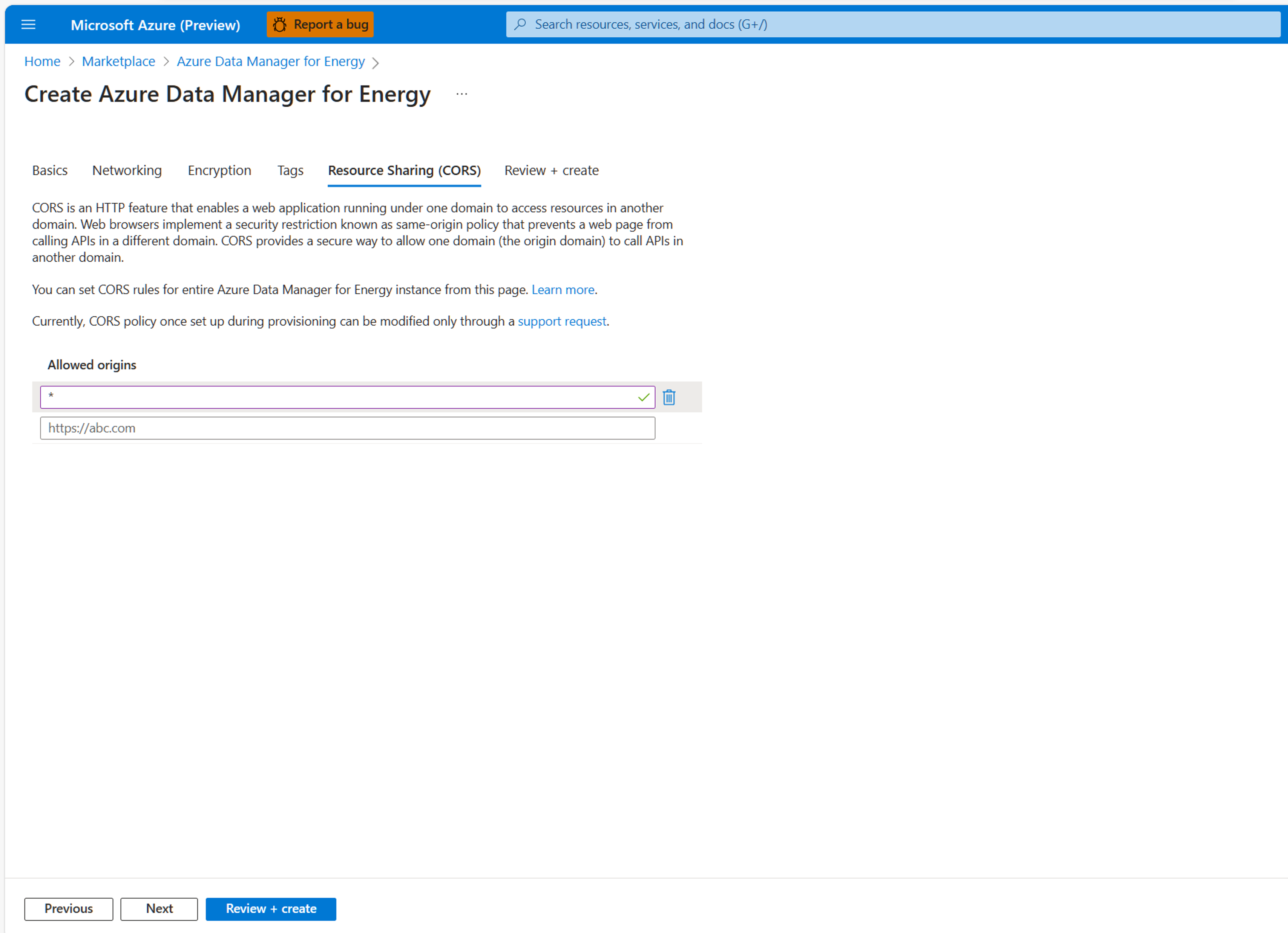Click the chevron after Marketplace breadcrumb

point(166,62)
